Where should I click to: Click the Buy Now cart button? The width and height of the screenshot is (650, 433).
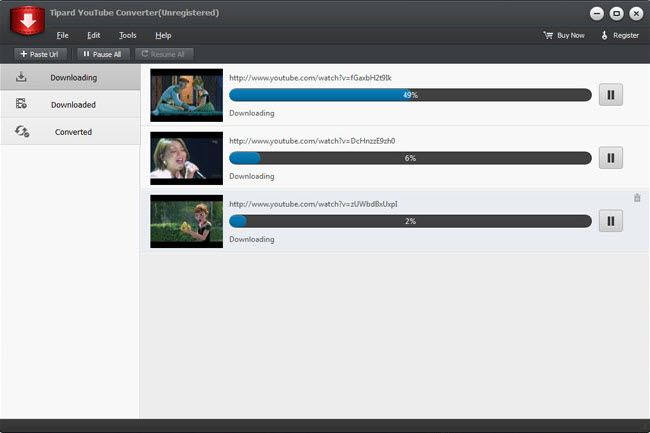click(564, 35)
